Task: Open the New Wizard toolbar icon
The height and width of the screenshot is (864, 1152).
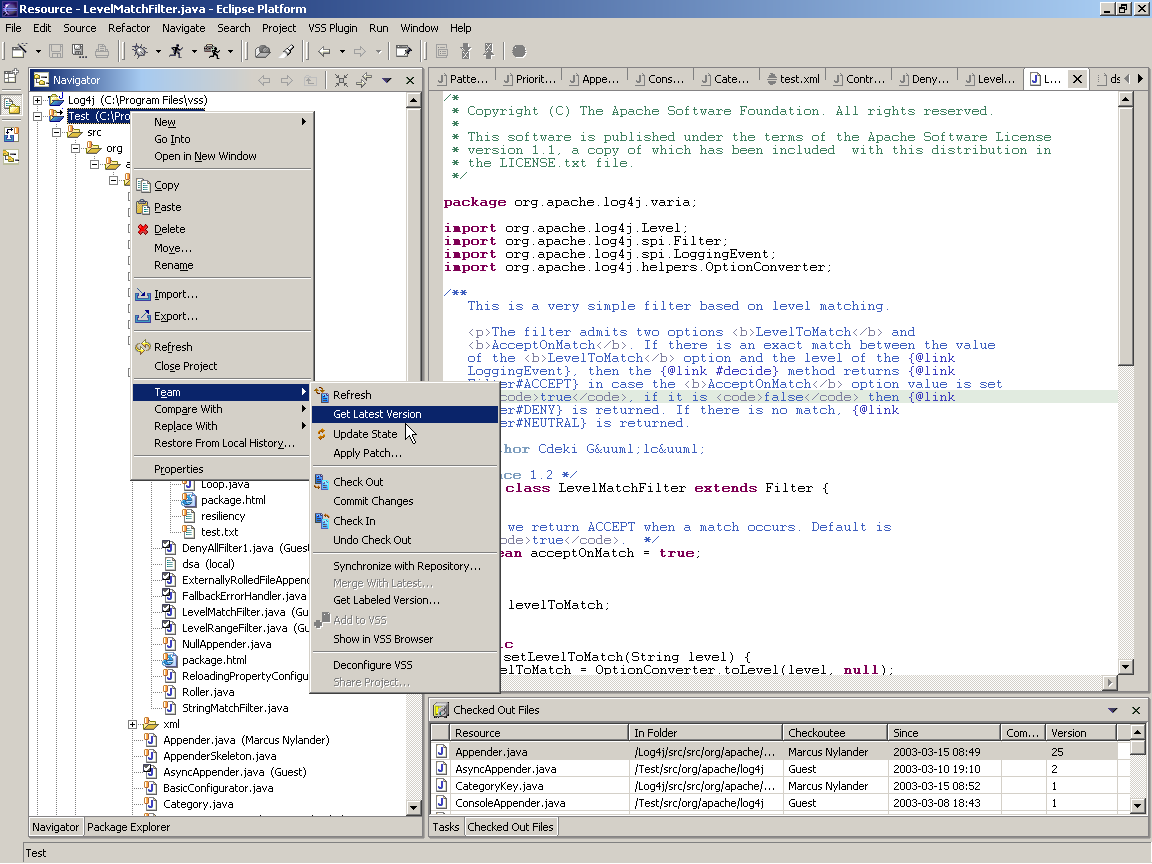Action: 17,51
